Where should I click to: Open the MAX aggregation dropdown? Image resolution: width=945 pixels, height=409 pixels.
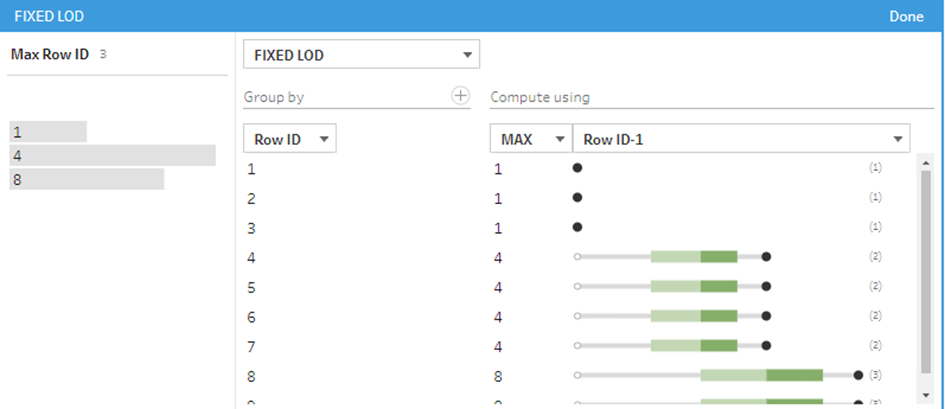click(x=530, y=139)
